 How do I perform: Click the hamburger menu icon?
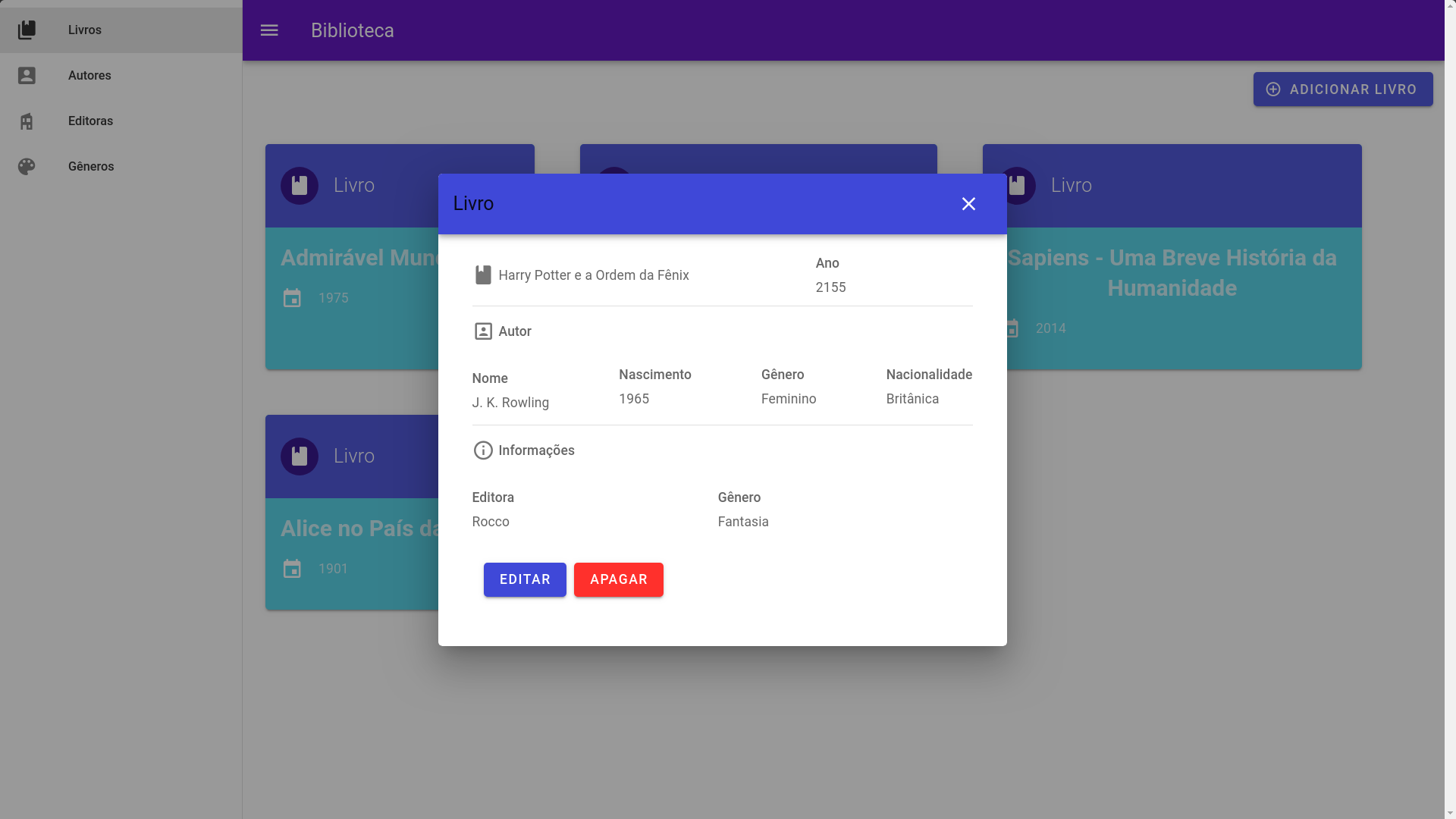pyautogui.click(x=269, y=30)
